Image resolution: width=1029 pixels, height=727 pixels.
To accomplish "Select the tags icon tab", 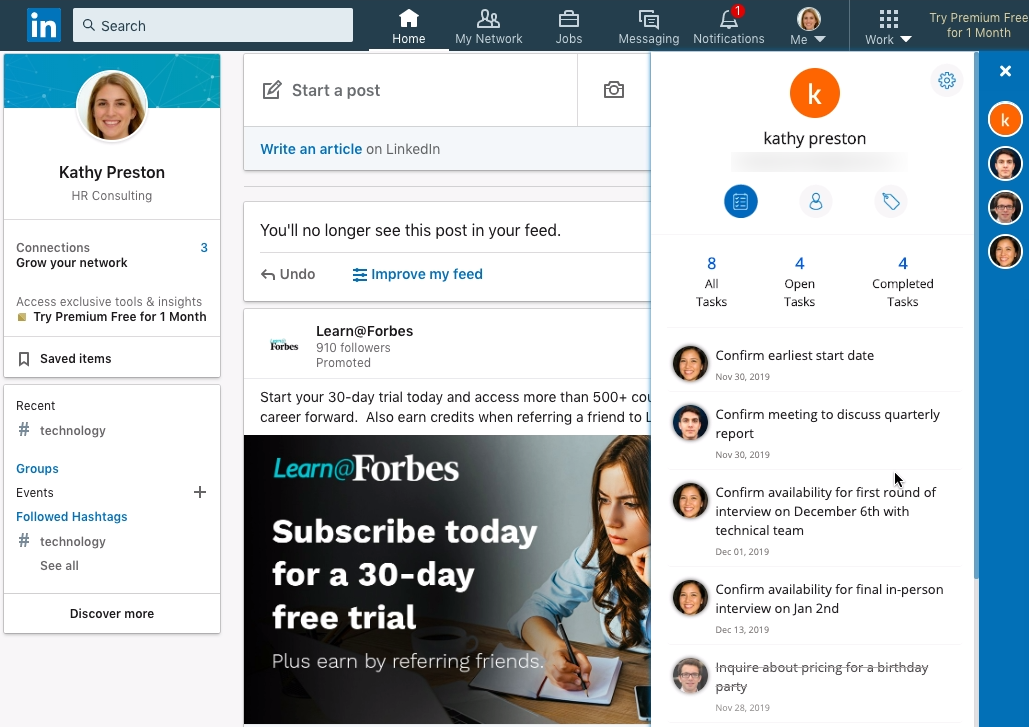I will 891,201.
